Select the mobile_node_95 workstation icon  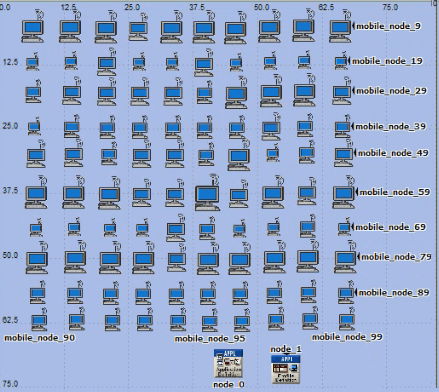point(209,320)
